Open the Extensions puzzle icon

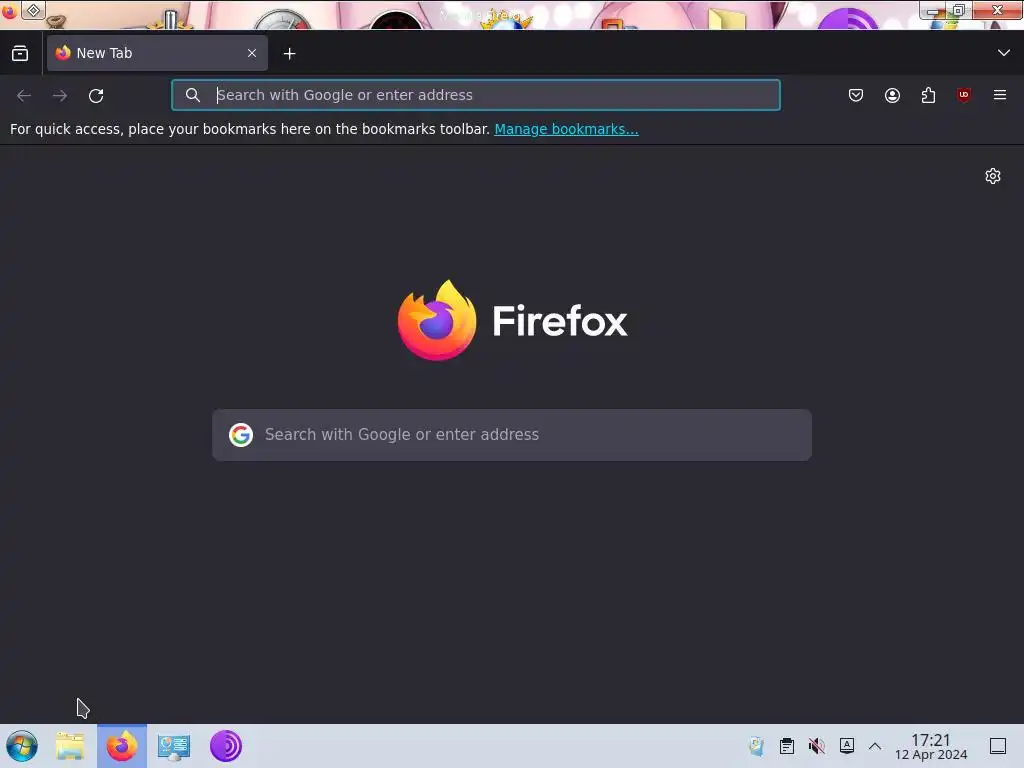[x=928, y=95]
